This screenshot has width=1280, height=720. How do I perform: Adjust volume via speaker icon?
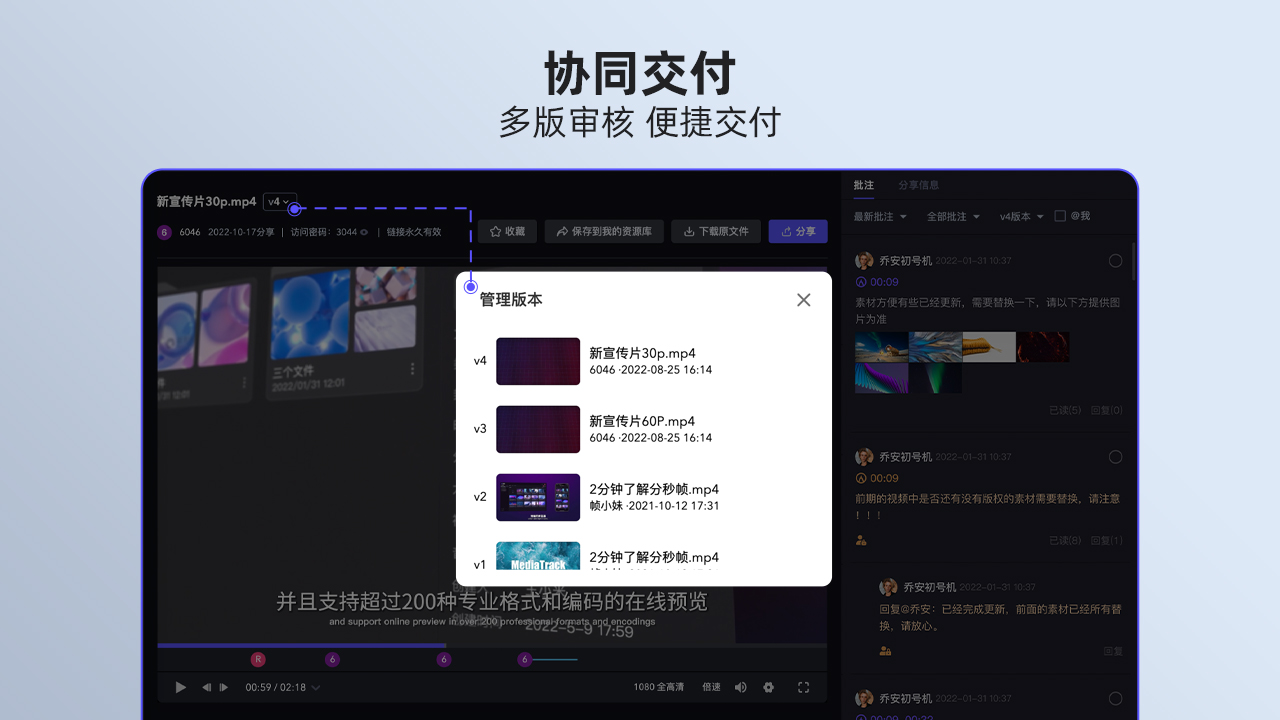coord(740,687)
